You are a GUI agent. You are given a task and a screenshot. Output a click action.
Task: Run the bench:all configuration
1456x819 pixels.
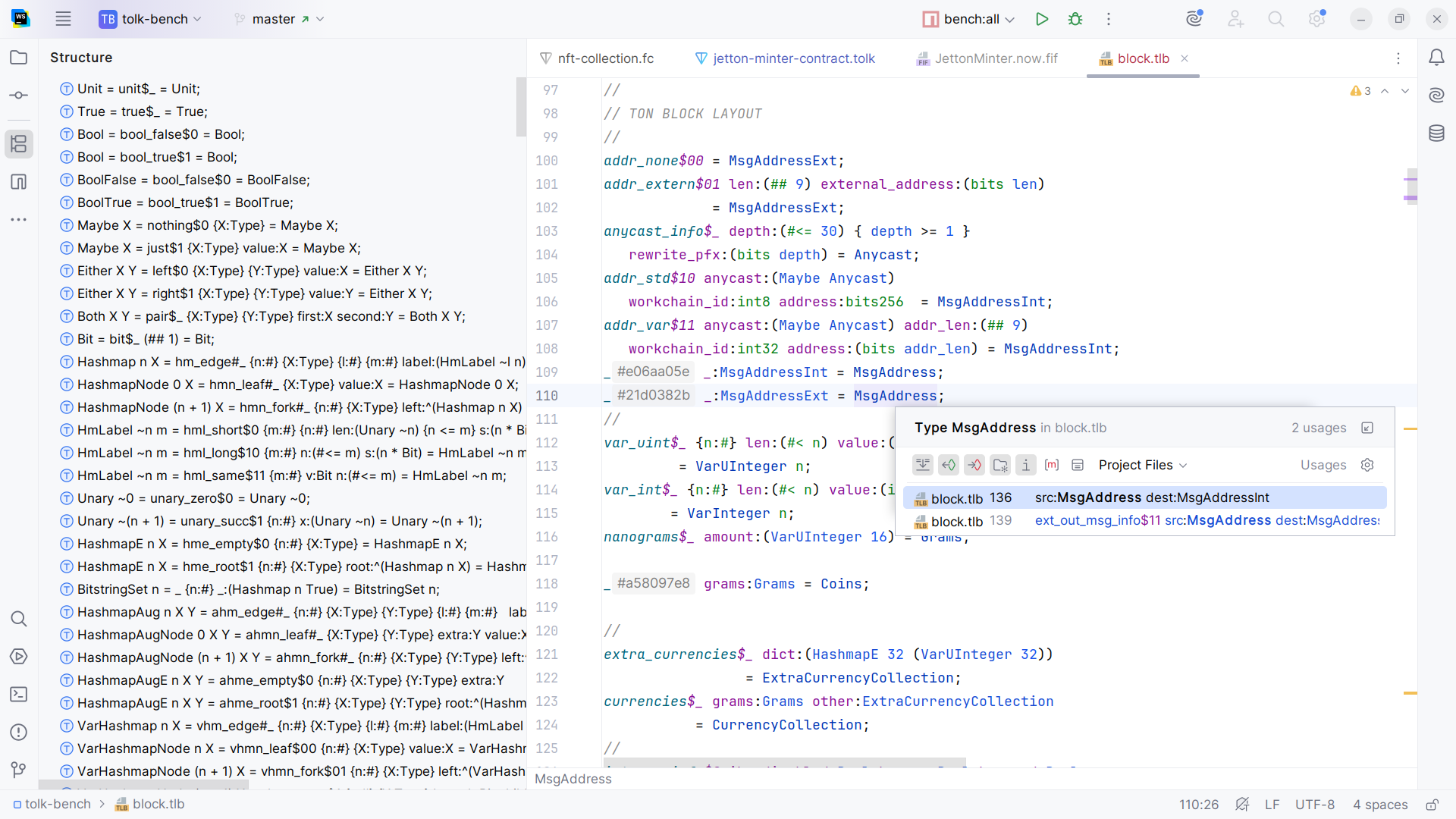point(1042,19)
